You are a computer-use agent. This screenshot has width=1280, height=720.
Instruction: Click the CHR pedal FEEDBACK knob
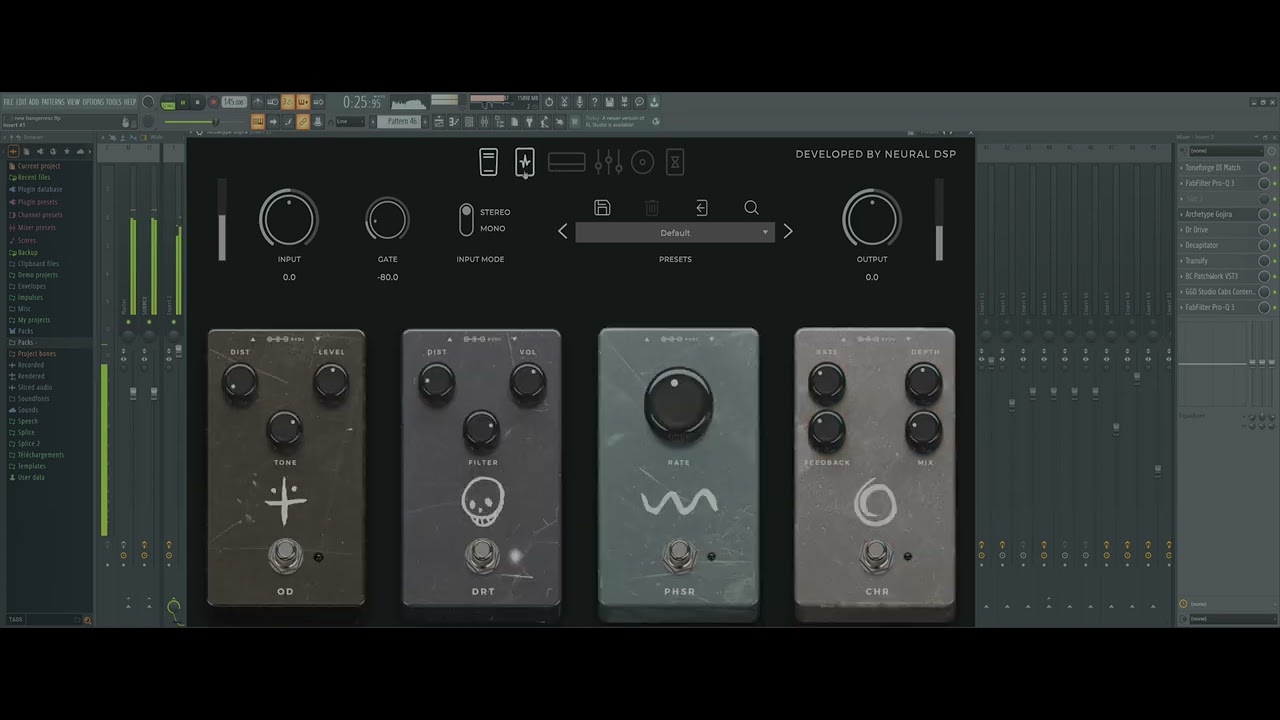827,431
